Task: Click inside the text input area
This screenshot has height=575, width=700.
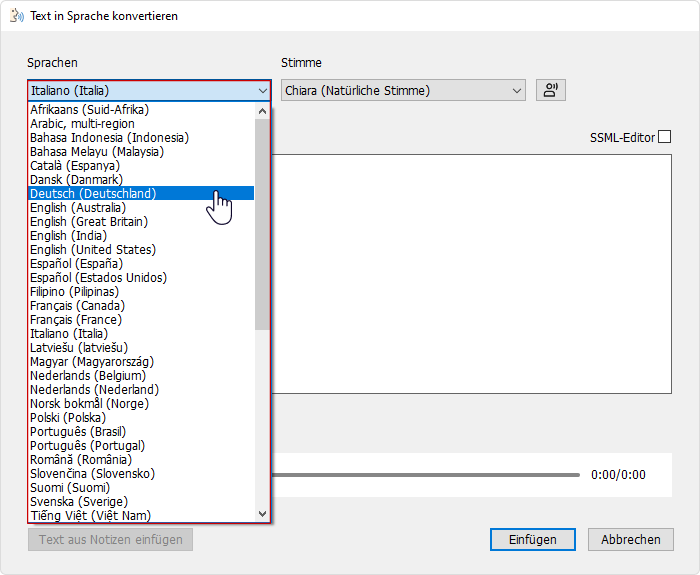Action: coord(470,270)
